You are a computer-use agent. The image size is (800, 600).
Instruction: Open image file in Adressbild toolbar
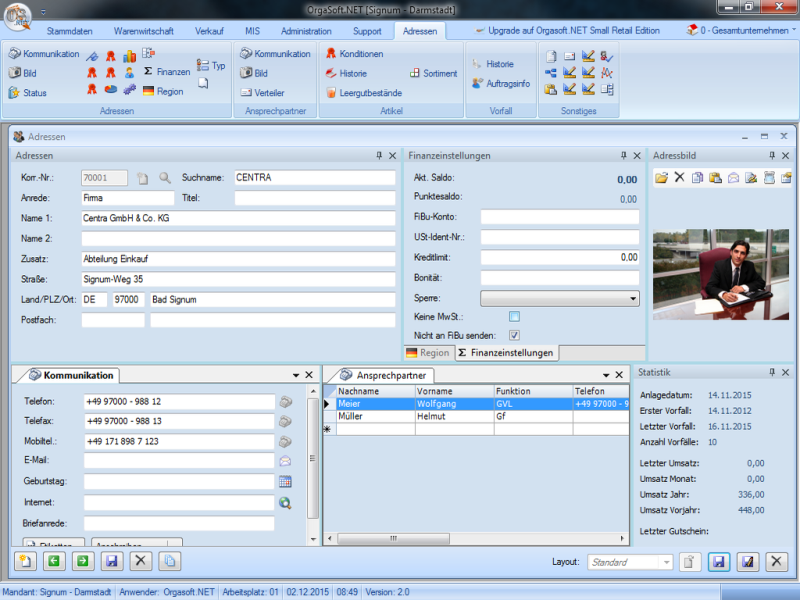(661, 178)
